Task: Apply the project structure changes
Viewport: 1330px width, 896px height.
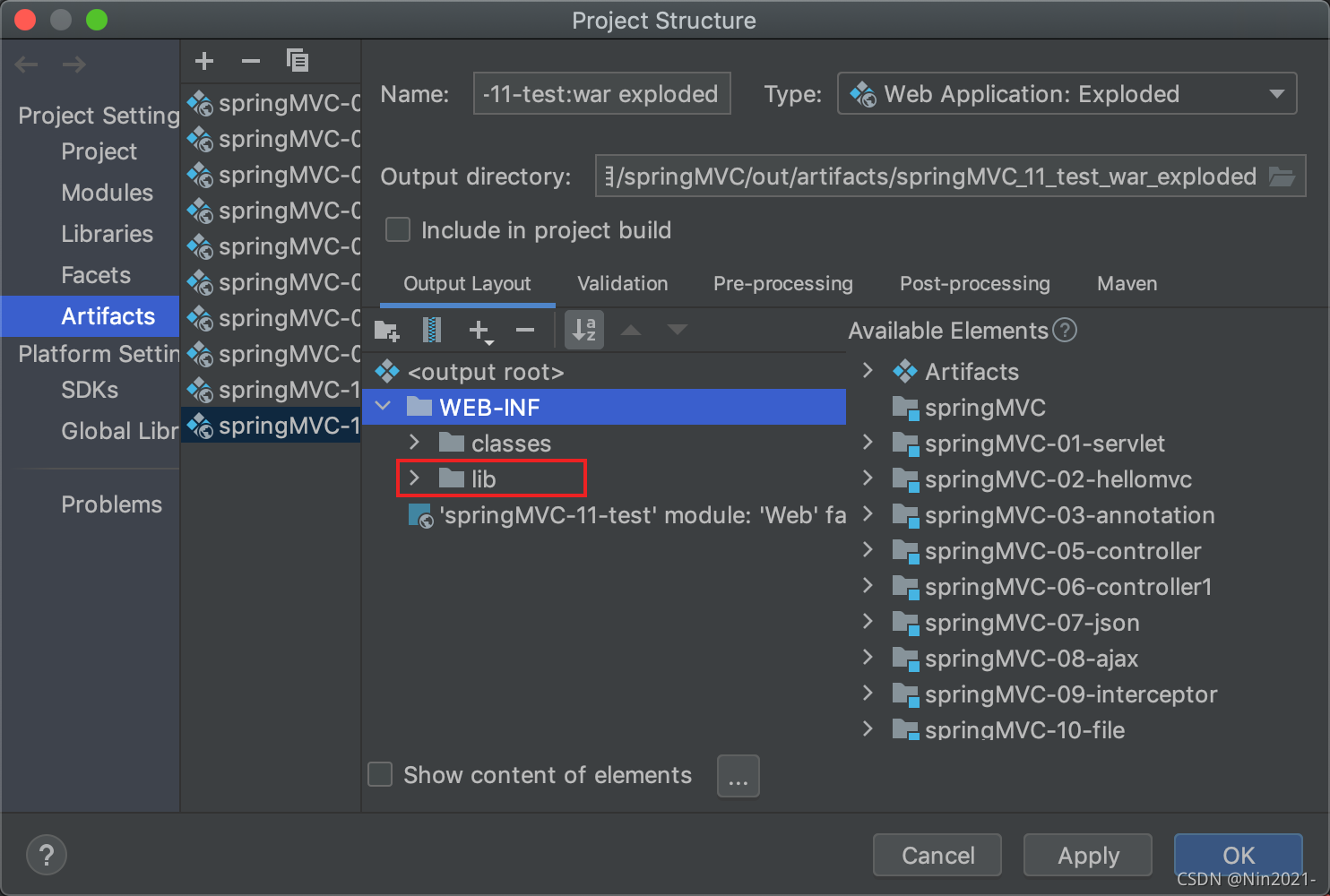Action: tap(1088, 855)
